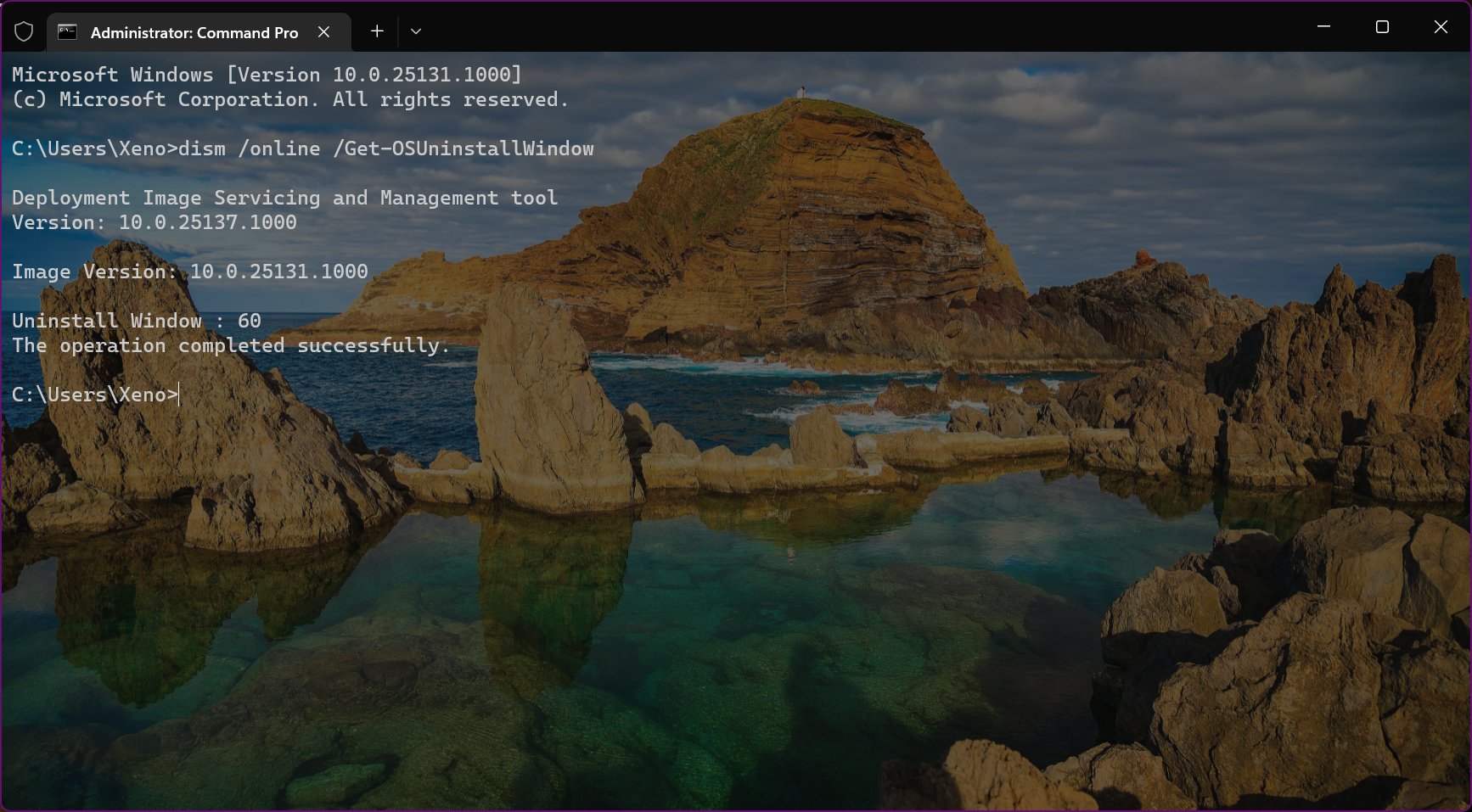Click the administrator shield icon
The width and height of the screenshot is (1472, 812).
click(23, 29)
